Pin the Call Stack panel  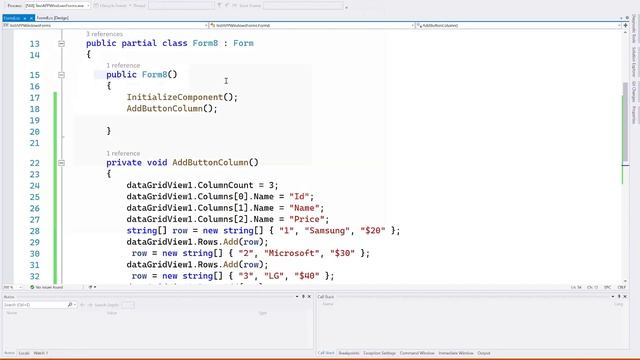(619, 297)
